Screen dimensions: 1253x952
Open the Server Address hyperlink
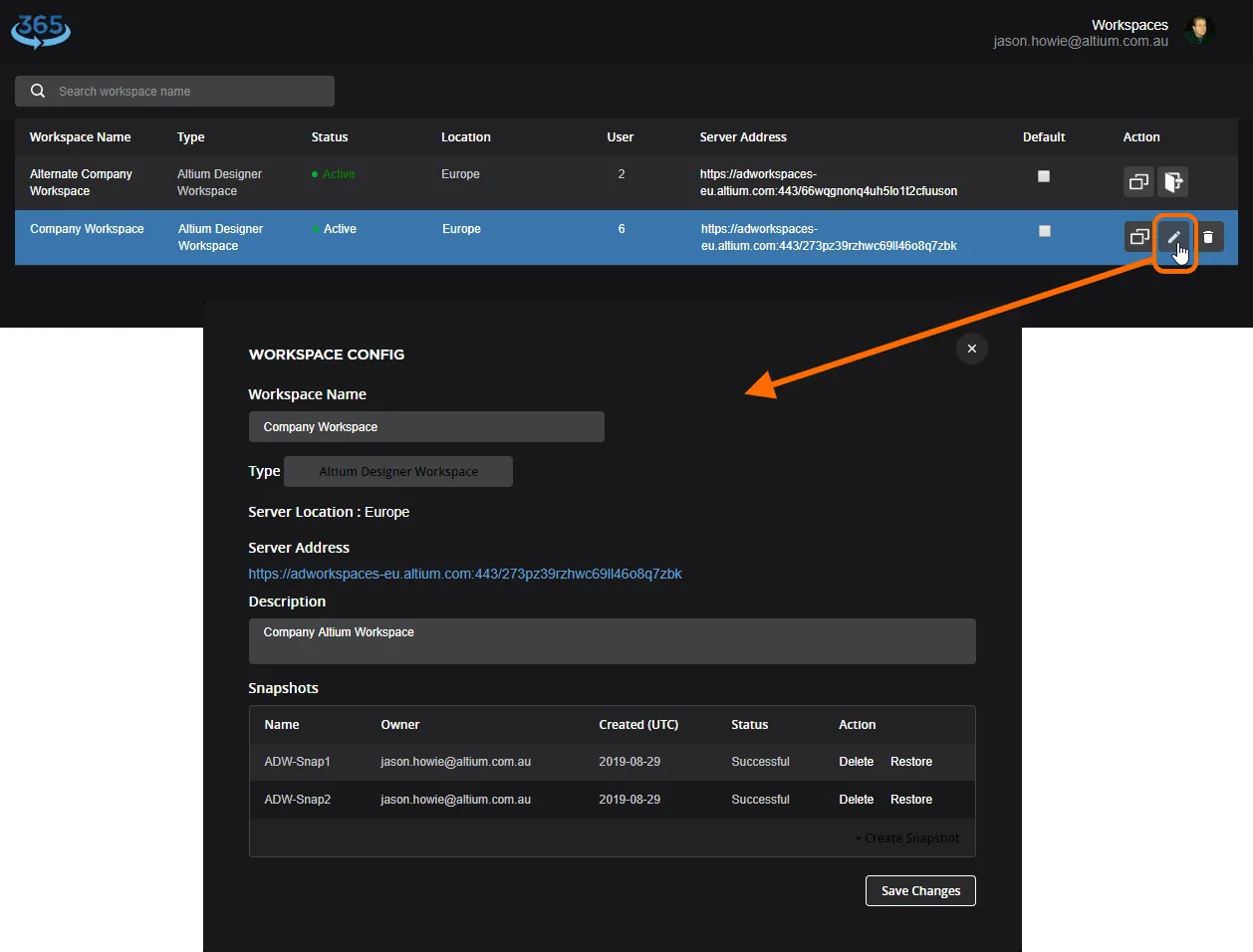[x=464, y=574]
